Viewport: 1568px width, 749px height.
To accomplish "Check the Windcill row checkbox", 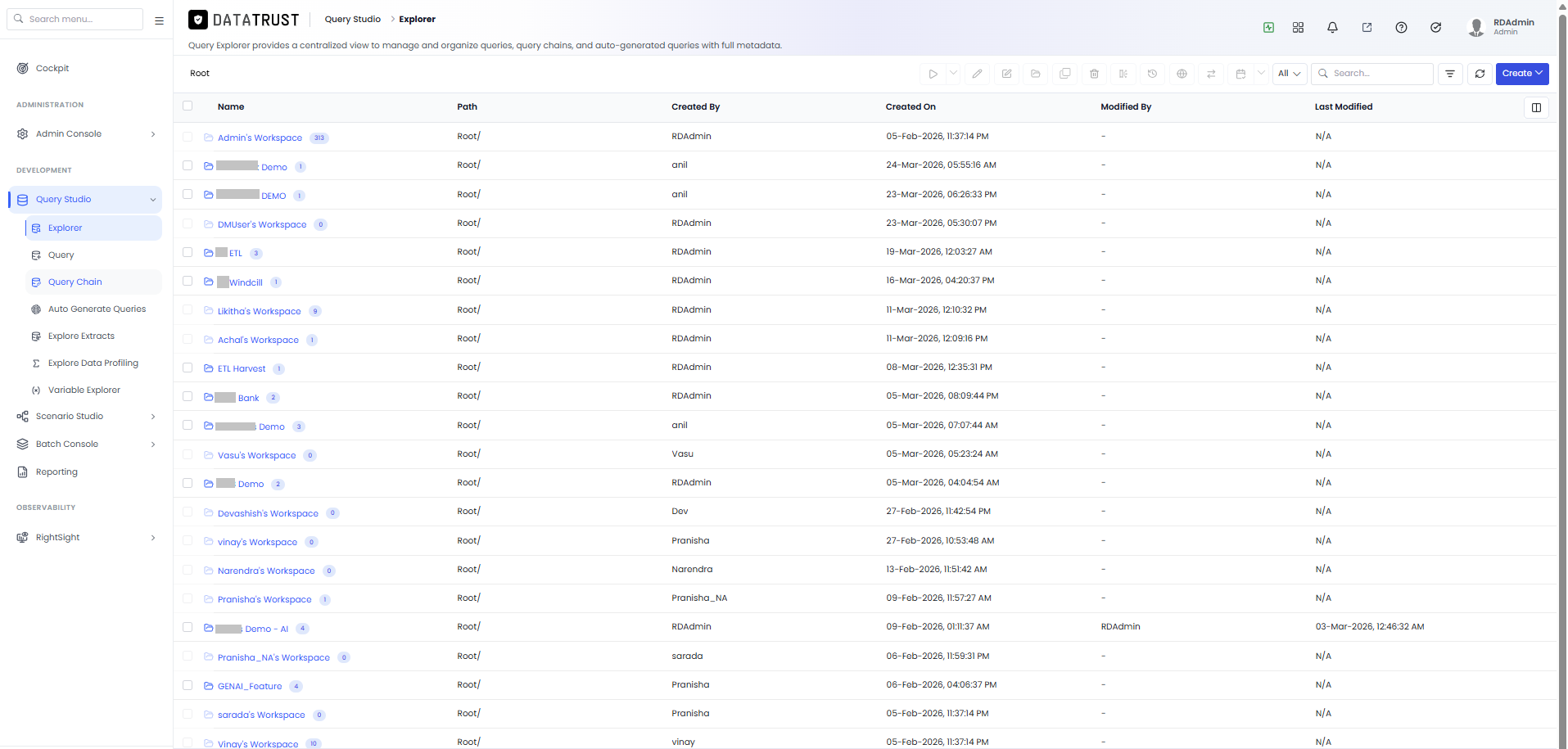I will pyautogui.click(x=188, y=281).
